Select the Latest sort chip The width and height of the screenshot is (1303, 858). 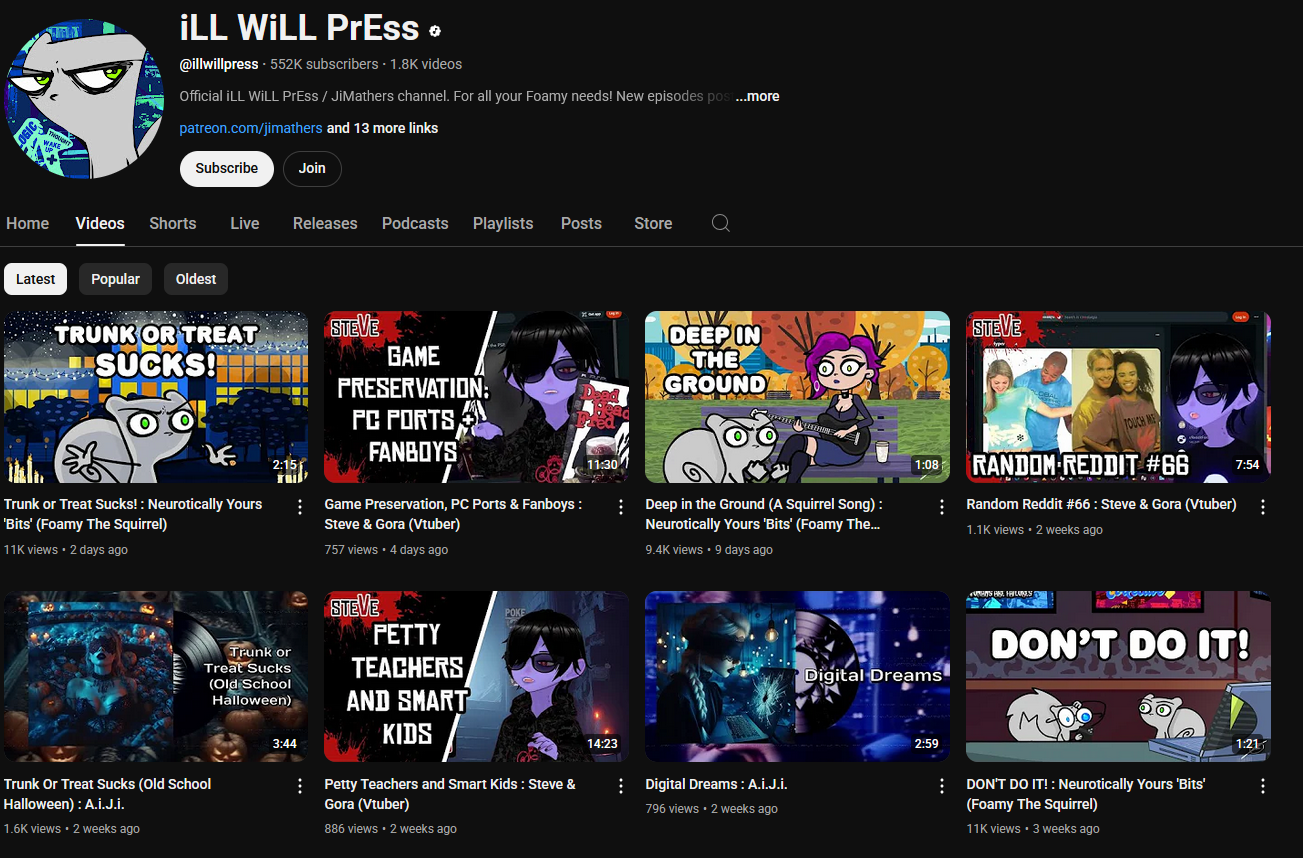[x=36, y=279]
